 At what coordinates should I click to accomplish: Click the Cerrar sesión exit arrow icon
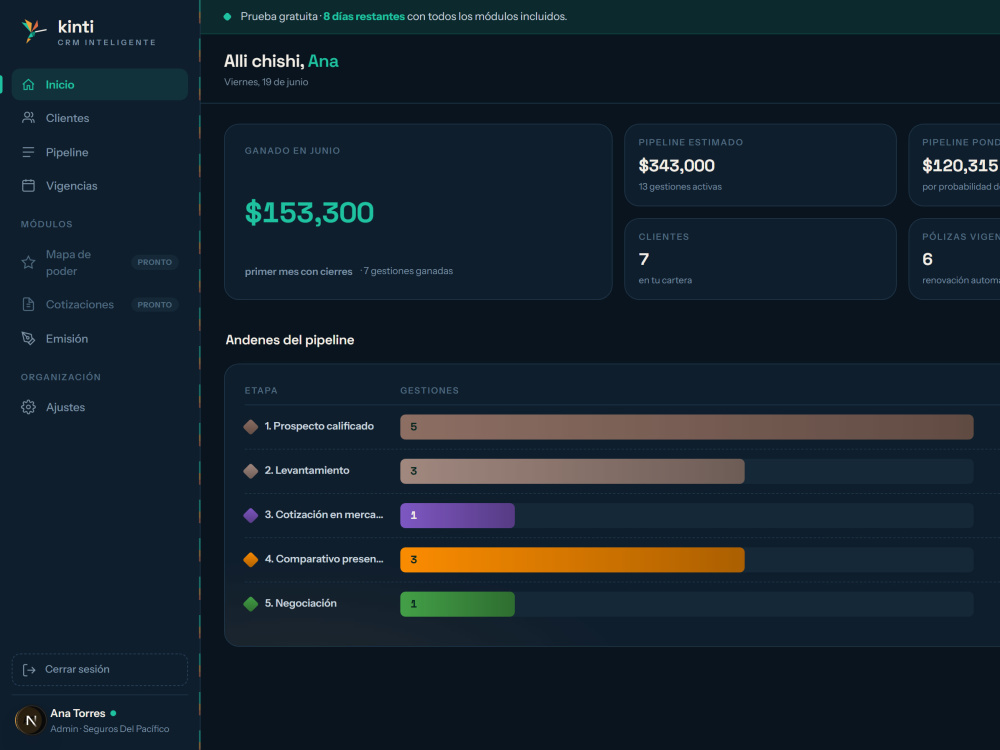(29, 670)
